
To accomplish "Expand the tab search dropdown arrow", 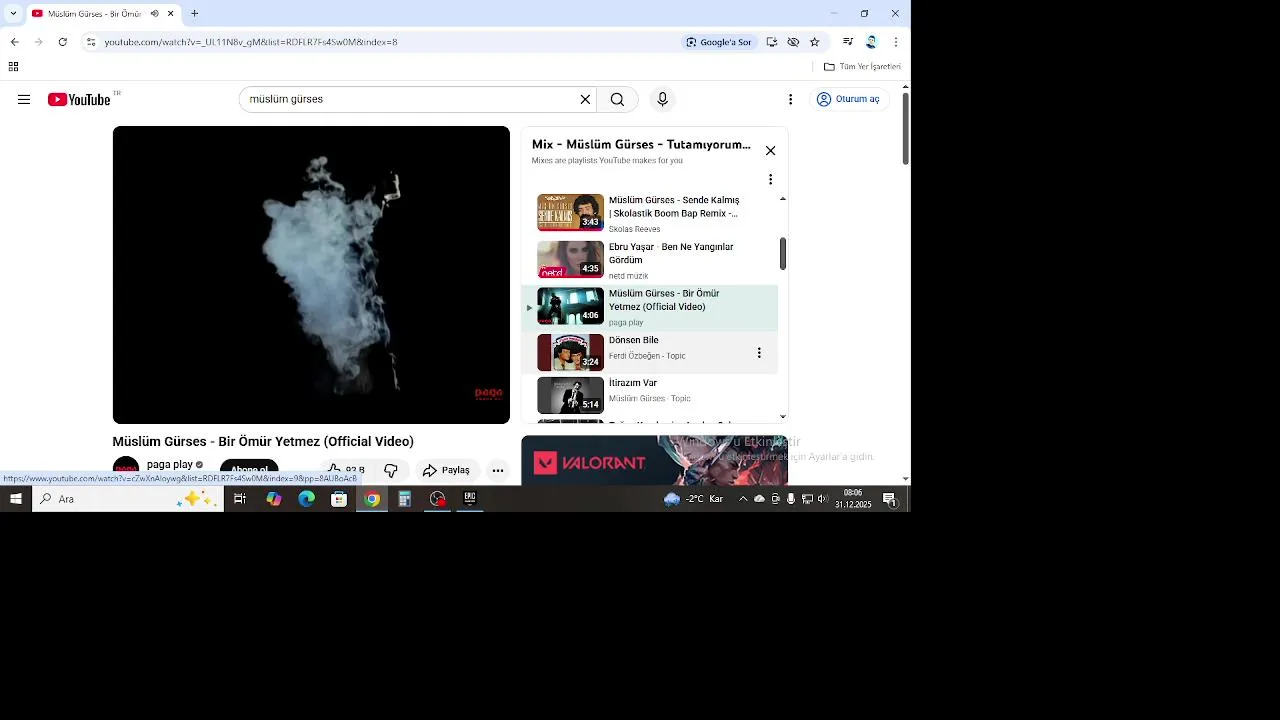I will [13, 14].
